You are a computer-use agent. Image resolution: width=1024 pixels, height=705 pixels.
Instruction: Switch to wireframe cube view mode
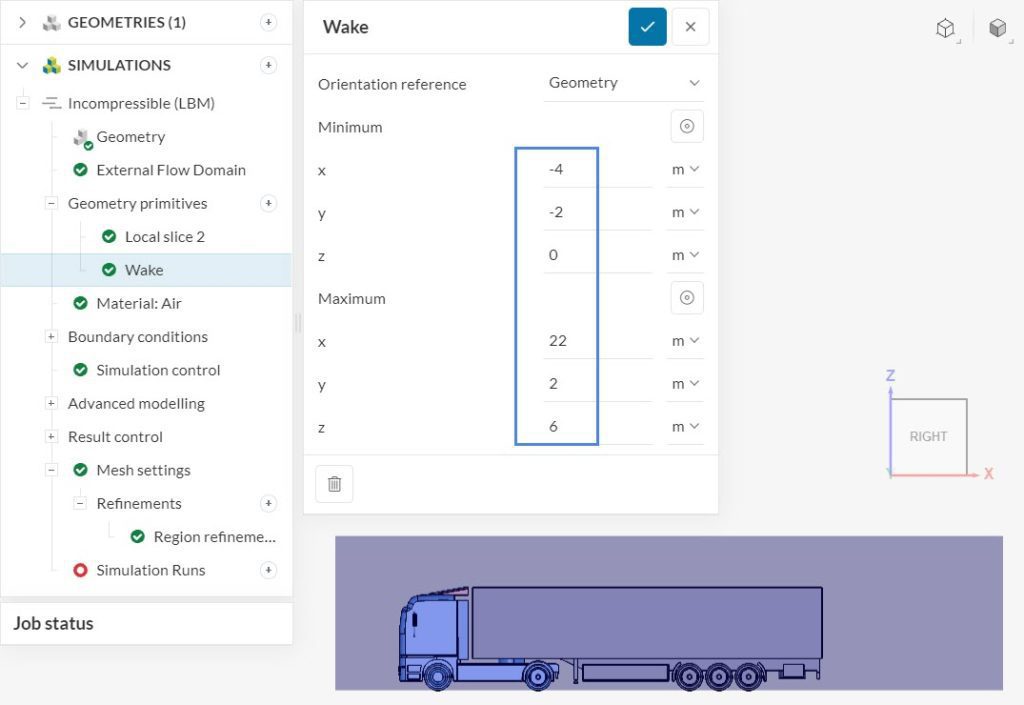[x=945, y=28]
